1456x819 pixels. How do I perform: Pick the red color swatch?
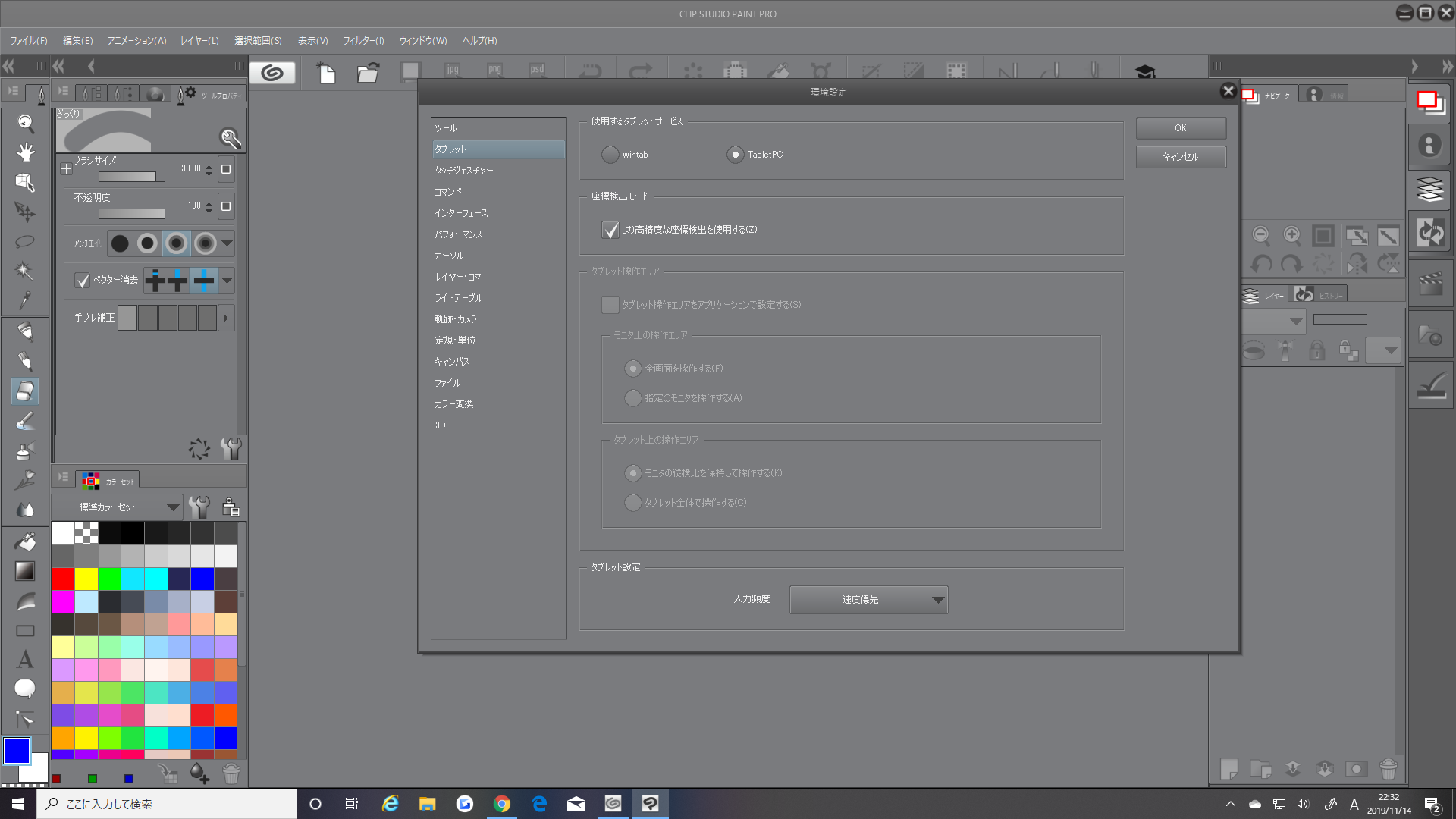[64, 579]
